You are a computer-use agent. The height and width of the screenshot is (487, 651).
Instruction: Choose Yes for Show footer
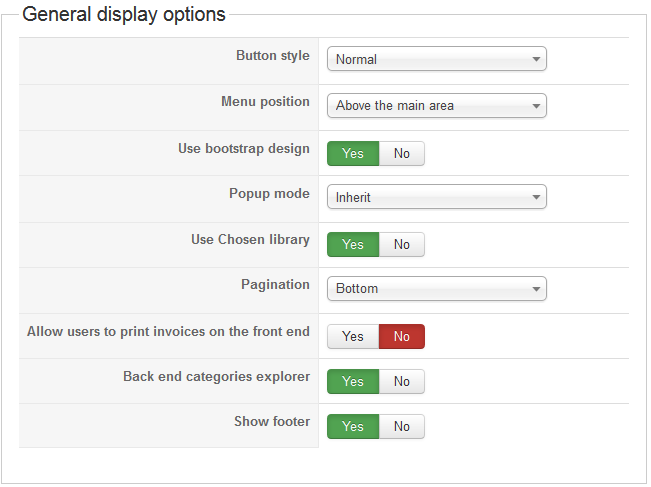click(353, 426)
